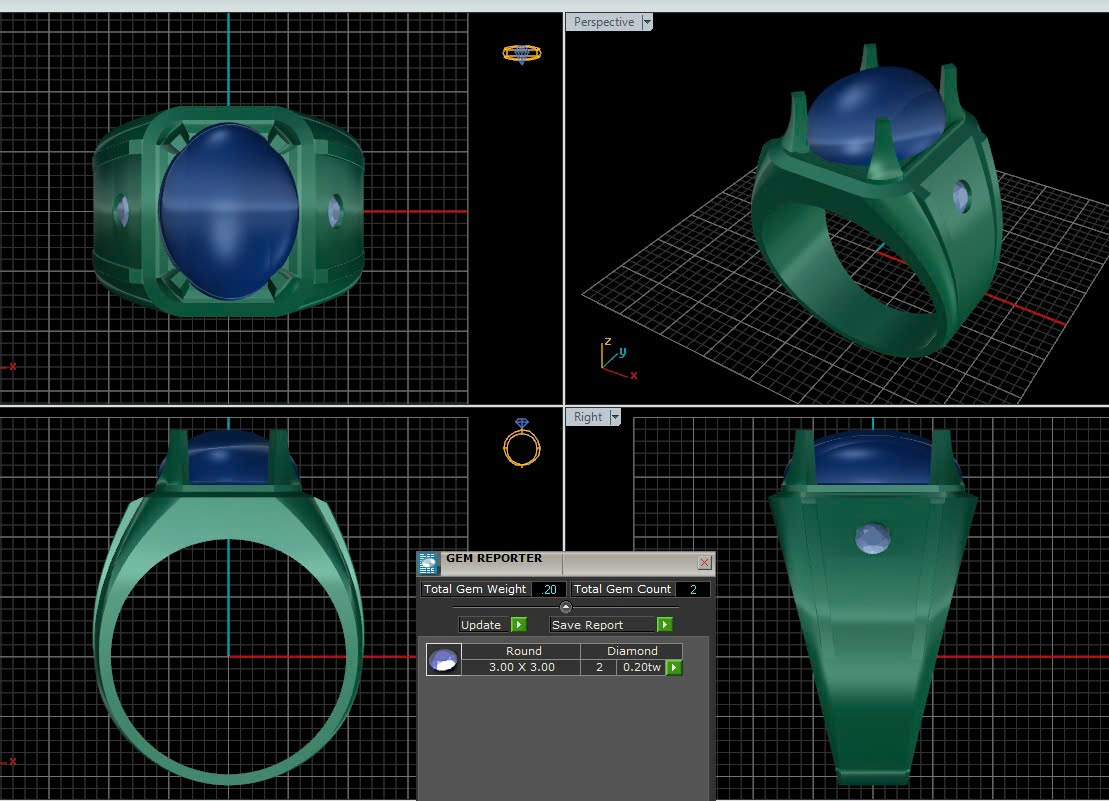
Task: Click the Perspective viewport title label
Action: coord(603,22)
